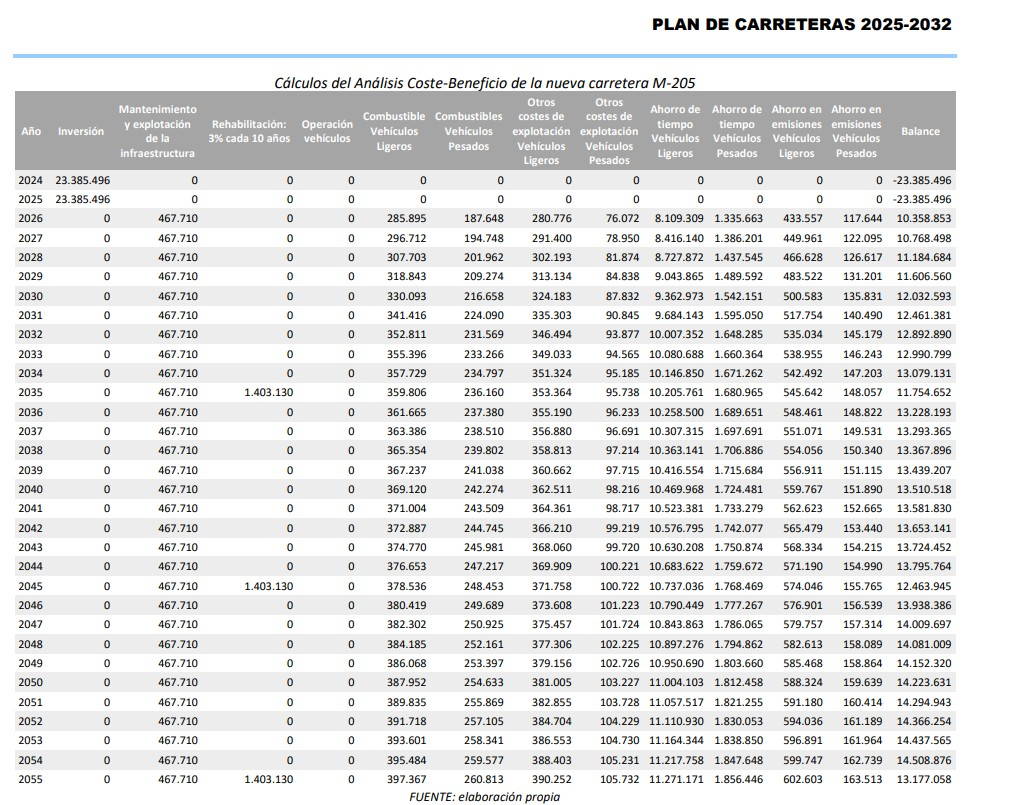
Task: Click 10.007.352 in the 2032 row
Action: click(x=676, y=335)
